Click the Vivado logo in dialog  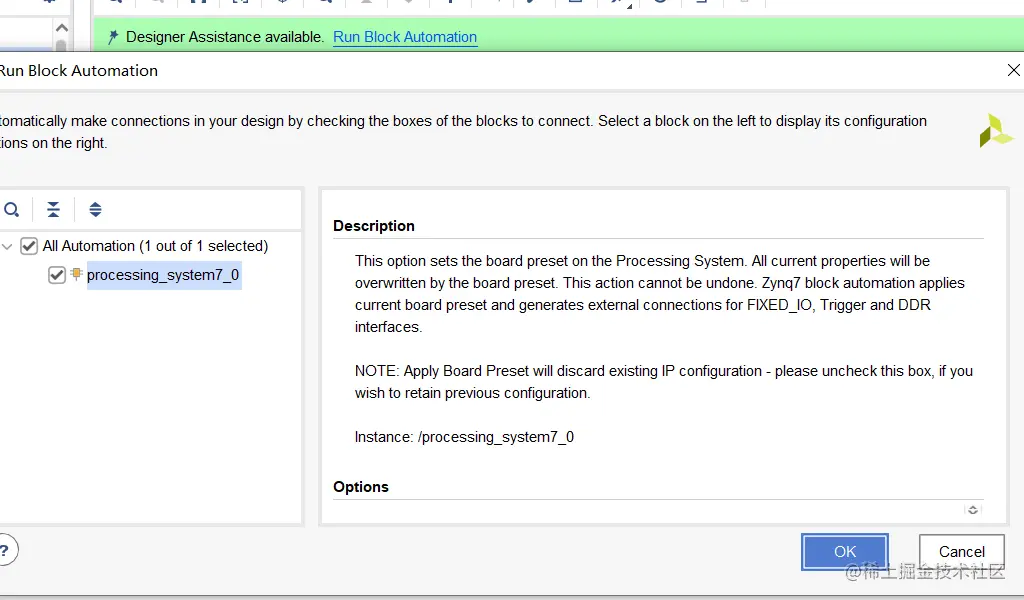[996, 131]
